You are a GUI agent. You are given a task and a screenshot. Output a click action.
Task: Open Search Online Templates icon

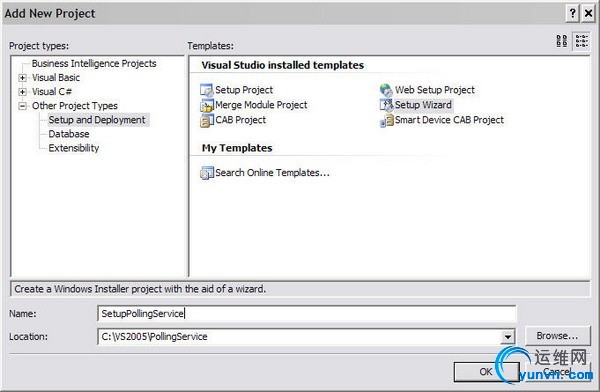click(x=207, y=173)
